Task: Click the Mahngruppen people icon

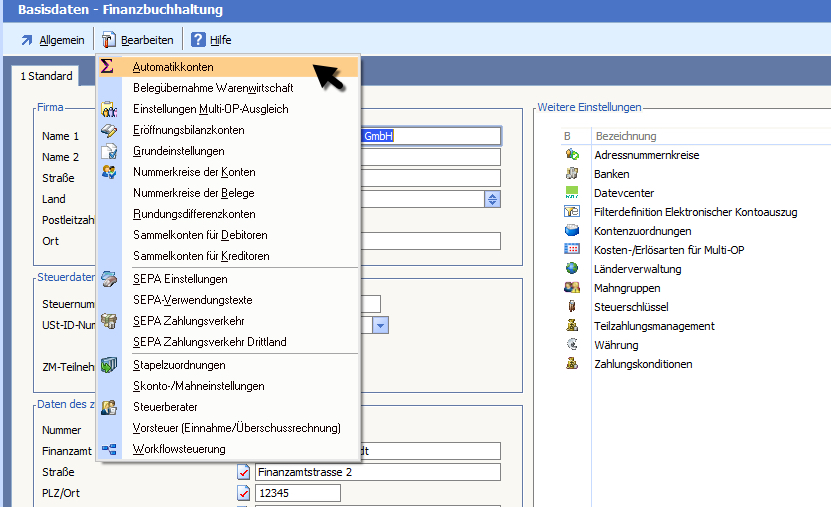Action: coord(572,288)
